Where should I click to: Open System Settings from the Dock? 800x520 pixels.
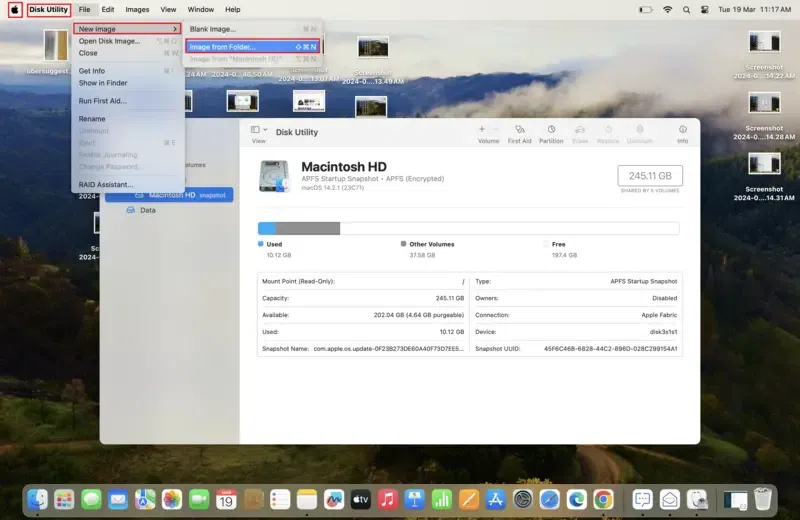click(x=522, y=500)
